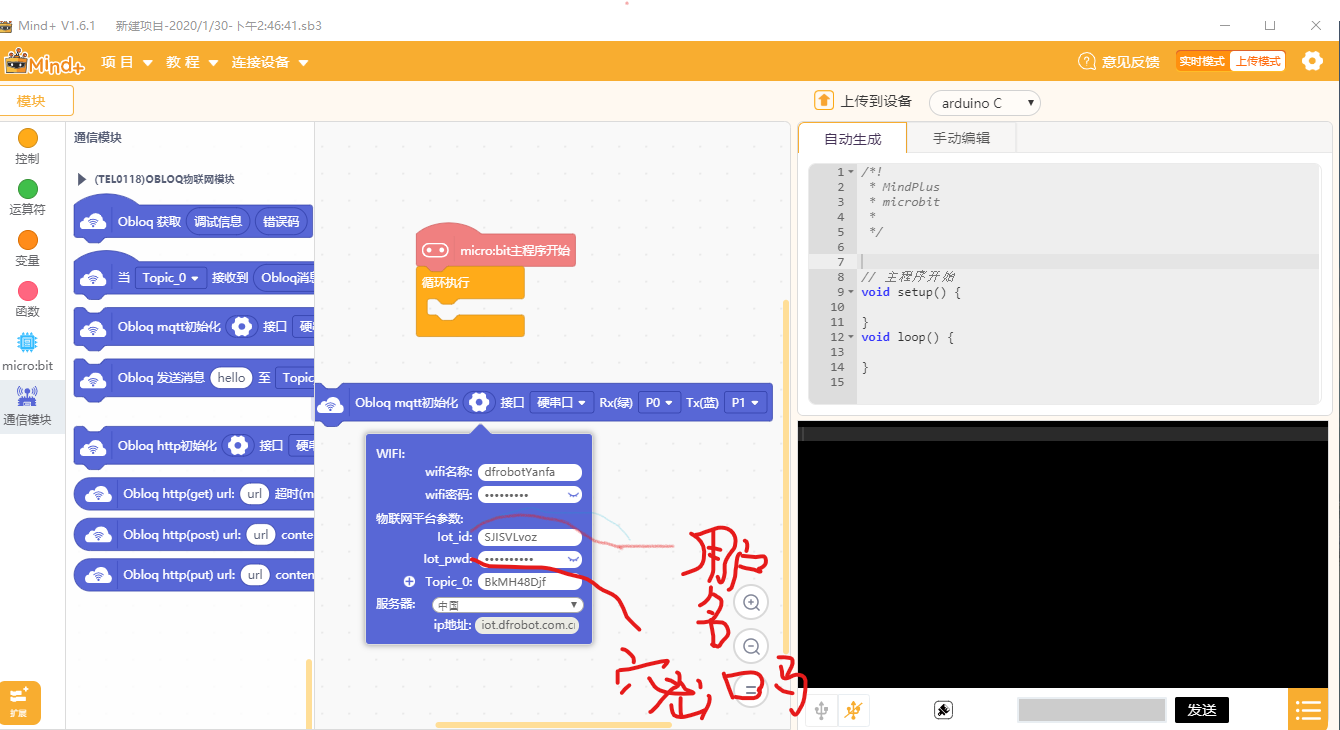Click the Iot_id field SJISVLvoz
The width and height of the screenshot is (1340, 730).
click(529, 536)
